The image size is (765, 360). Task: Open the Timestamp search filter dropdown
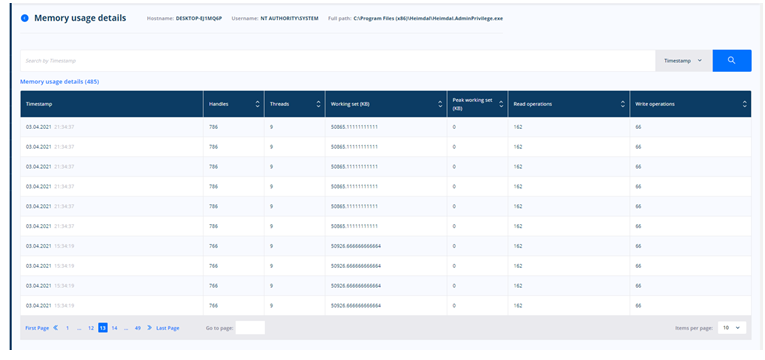pyautogui.click(x=683, y=60)
